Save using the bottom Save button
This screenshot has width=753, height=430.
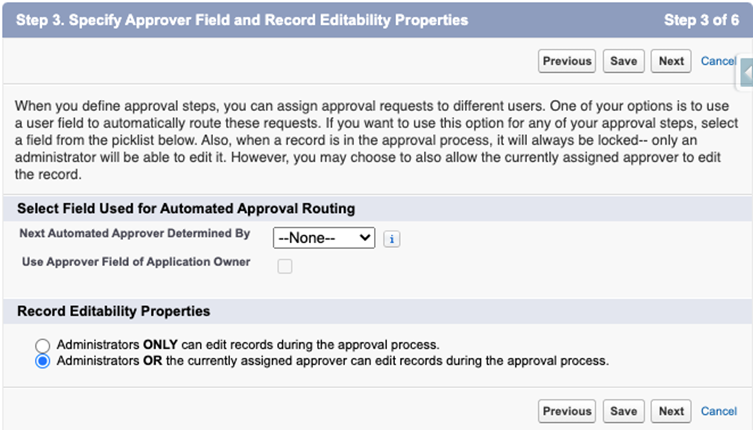[x=623, y=411]
